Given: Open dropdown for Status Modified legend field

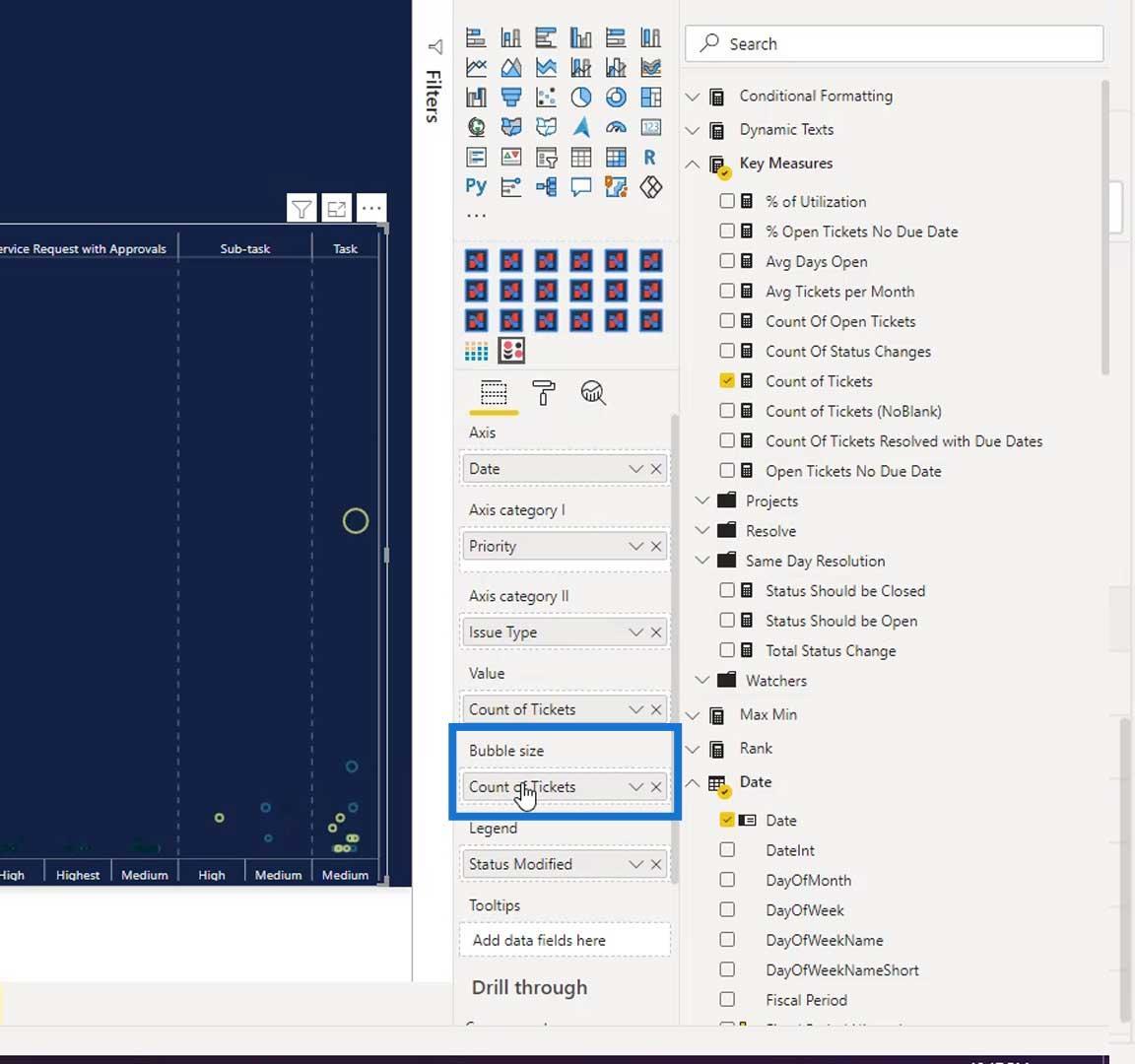Looking at the screenshot, I should tap(635, 864).
